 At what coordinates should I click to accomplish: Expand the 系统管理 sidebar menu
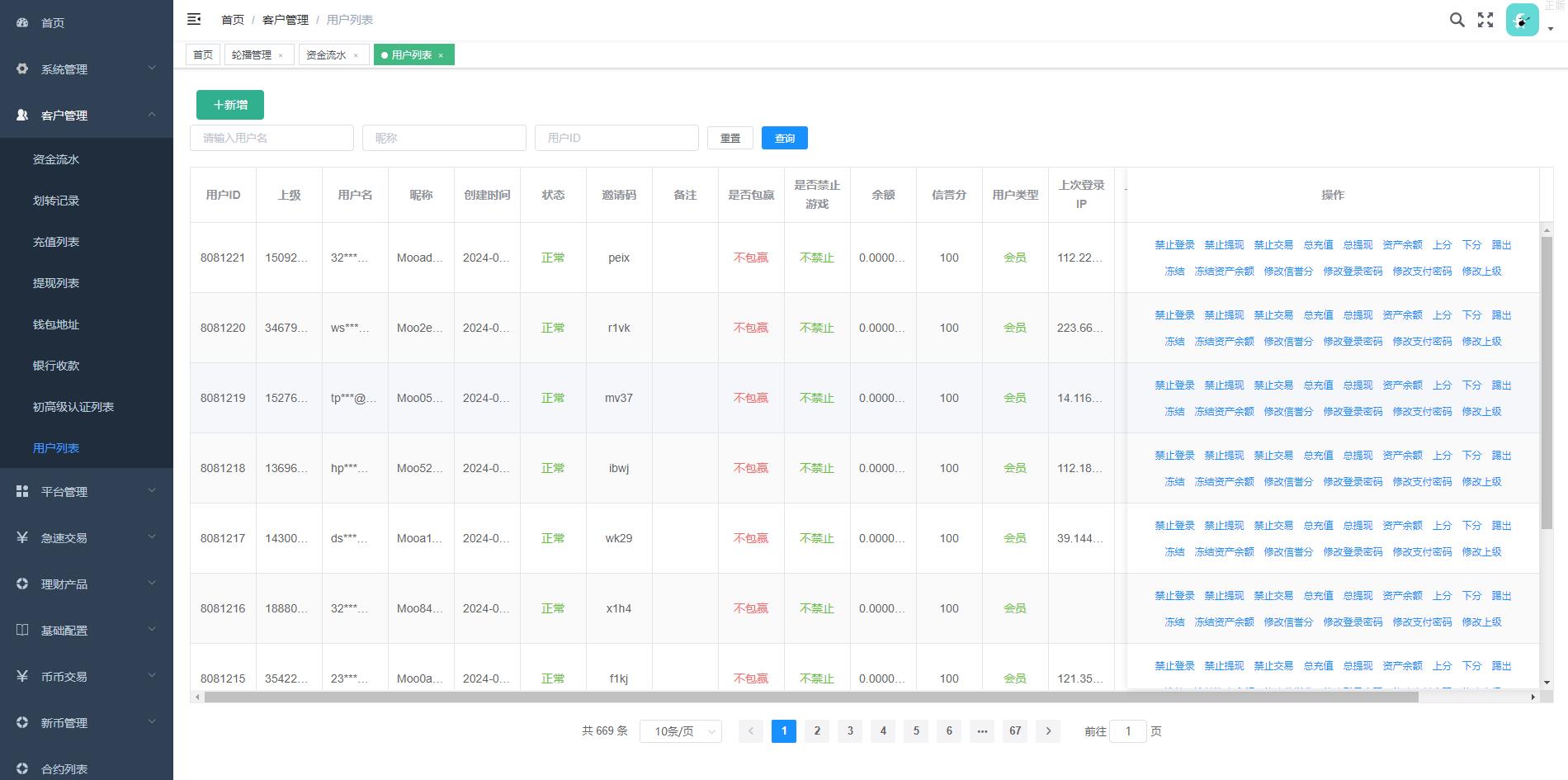tap(87, 69)
